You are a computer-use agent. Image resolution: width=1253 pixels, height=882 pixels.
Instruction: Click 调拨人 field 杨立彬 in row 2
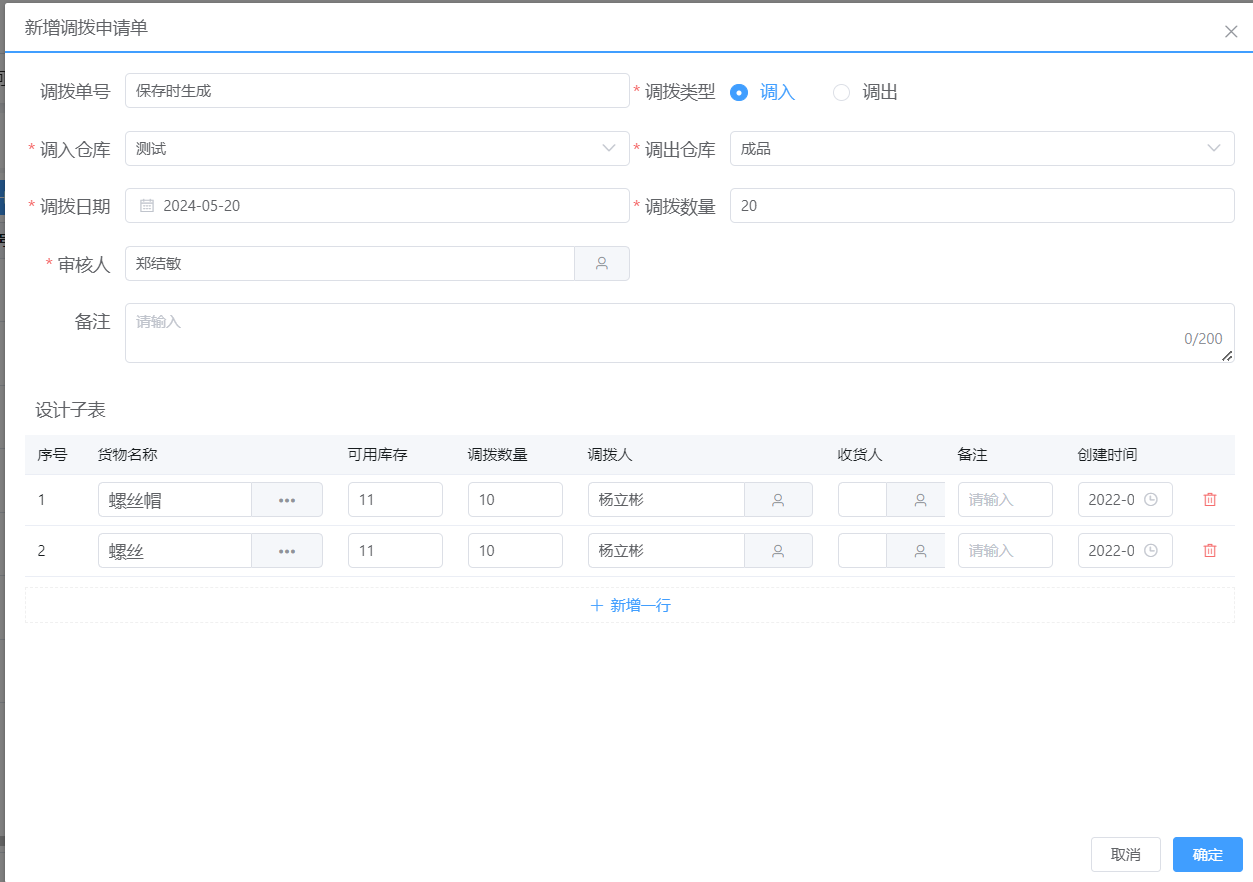point(666,551)
